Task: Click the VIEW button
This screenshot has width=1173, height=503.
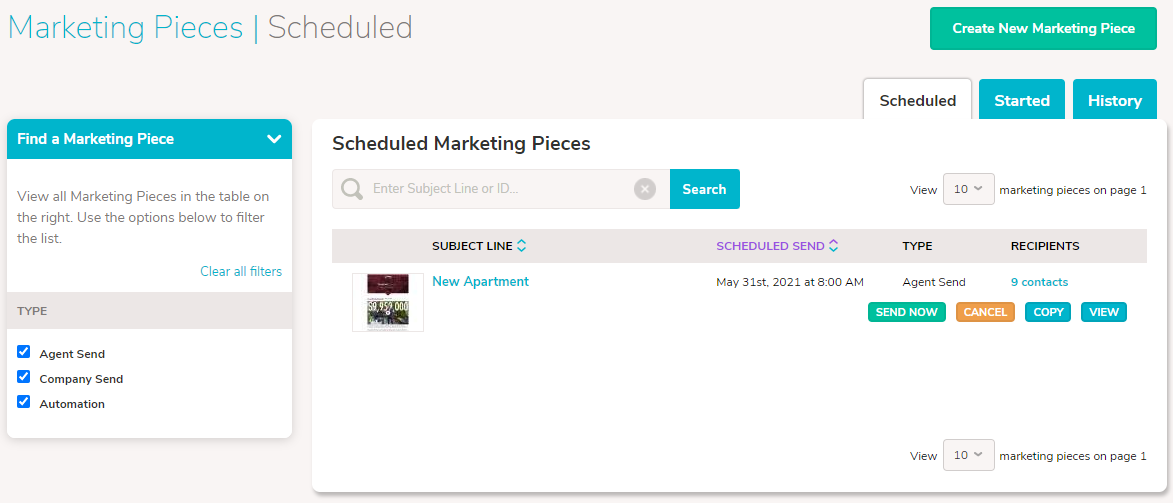Action: coord(1104,312)
